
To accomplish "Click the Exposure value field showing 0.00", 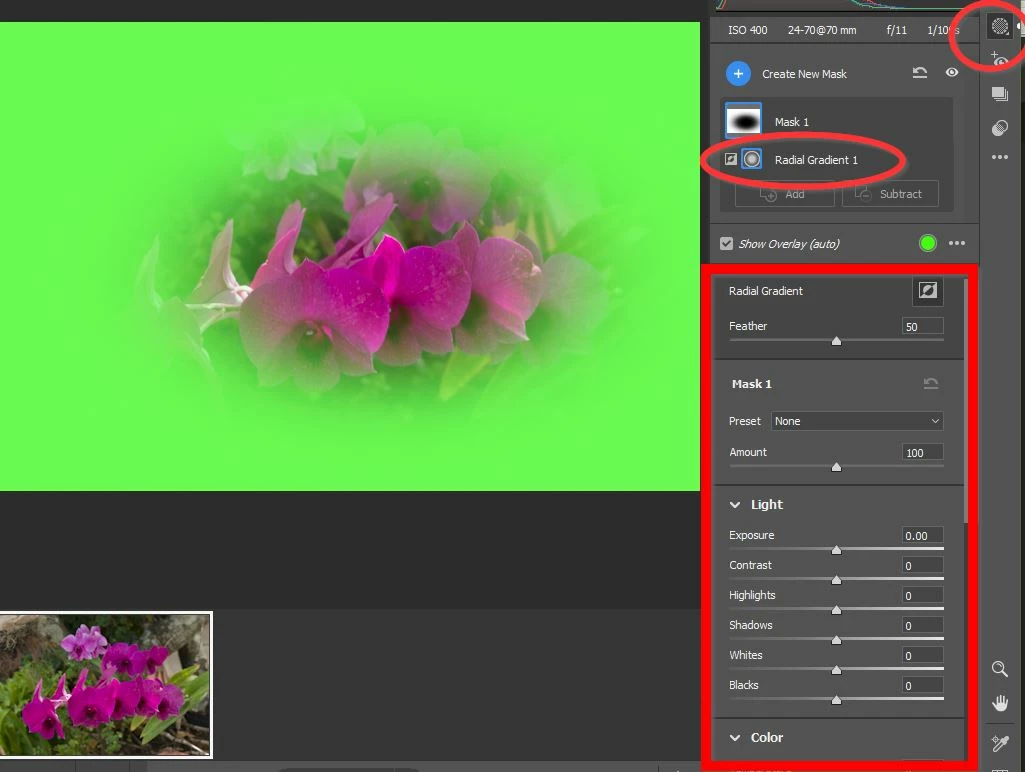I will tap(922, 535).
